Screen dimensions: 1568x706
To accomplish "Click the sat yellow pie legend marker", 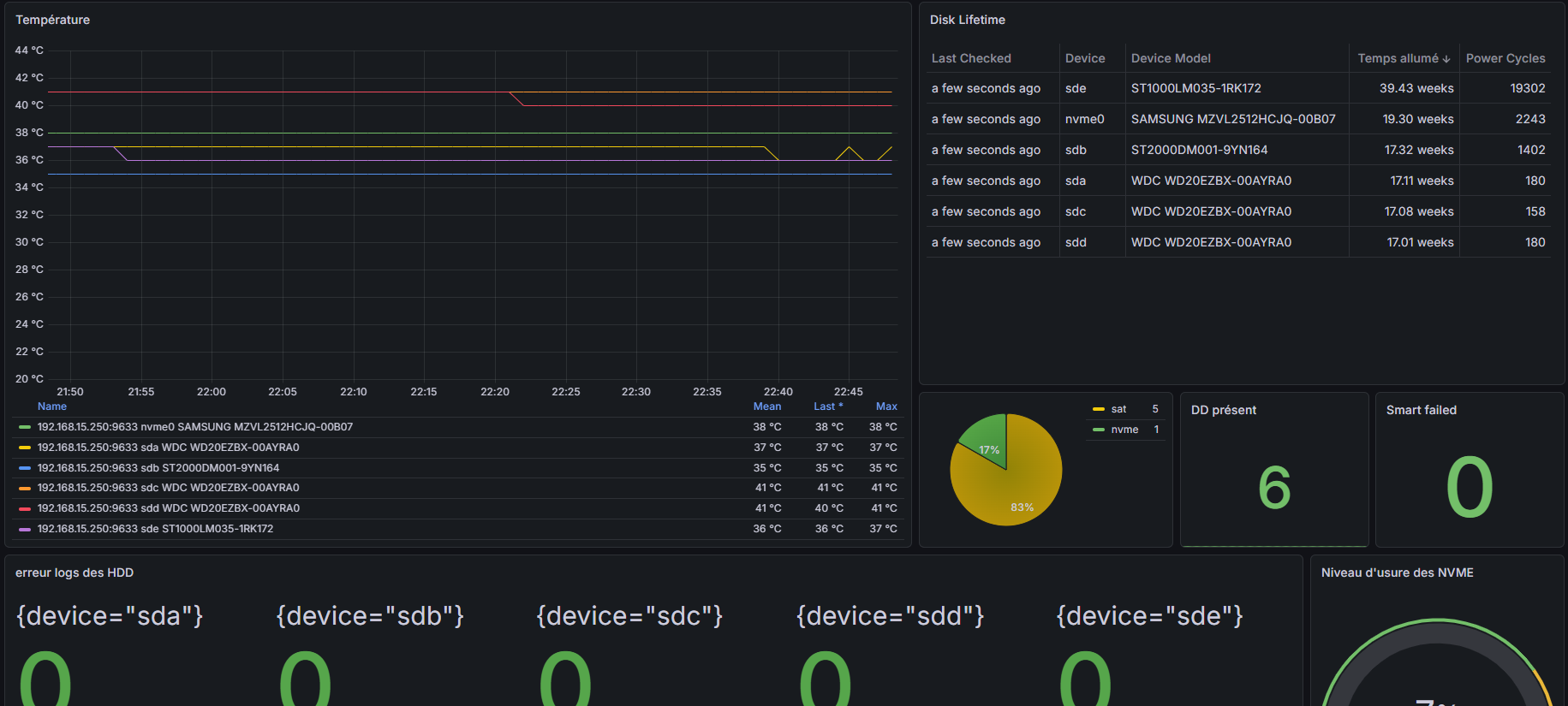I will tap(1099, 409).
